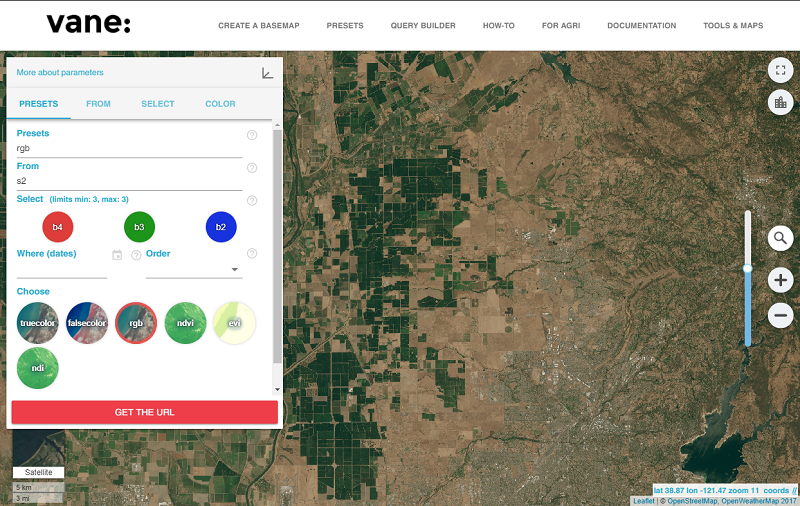Choose the ndvi preset thumbnail
Screen dimensions: 800x506
(185, 323)
